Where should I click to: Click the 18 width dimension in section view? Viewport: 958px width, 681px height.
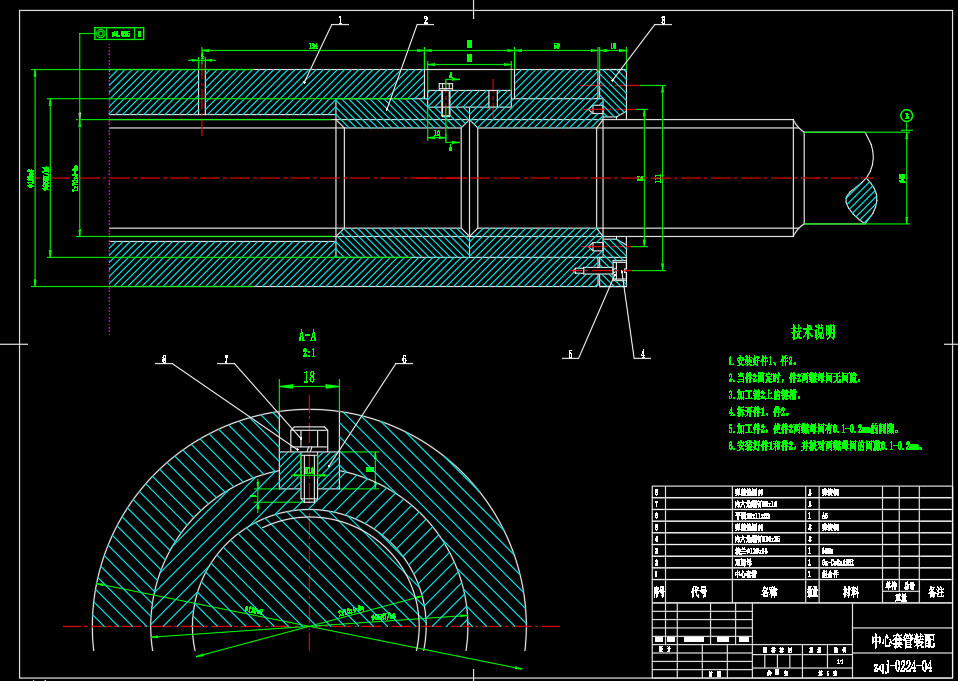309,377
